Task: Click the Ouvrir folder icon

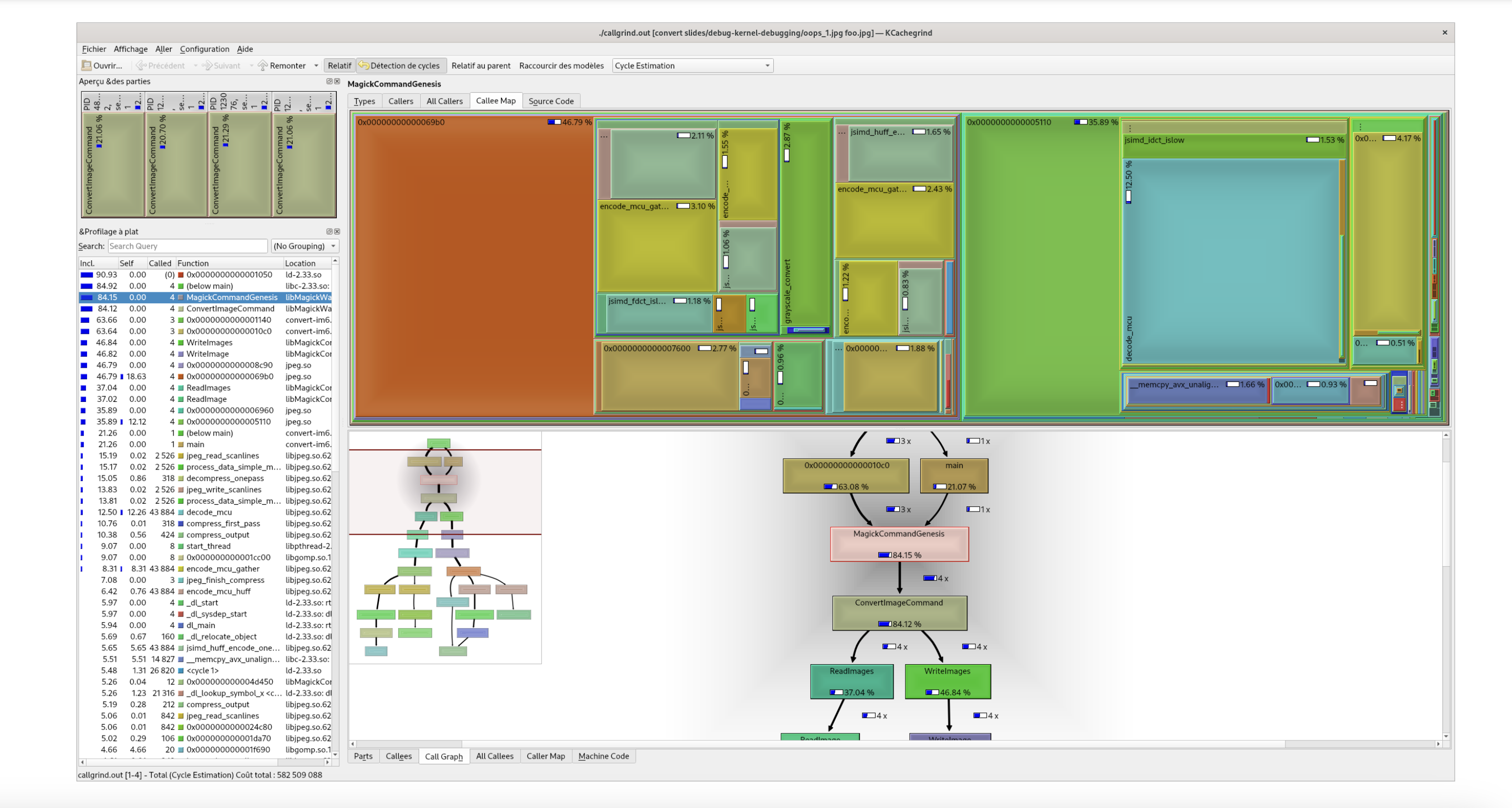Action: pyautogui.click(x=86, y=65)
